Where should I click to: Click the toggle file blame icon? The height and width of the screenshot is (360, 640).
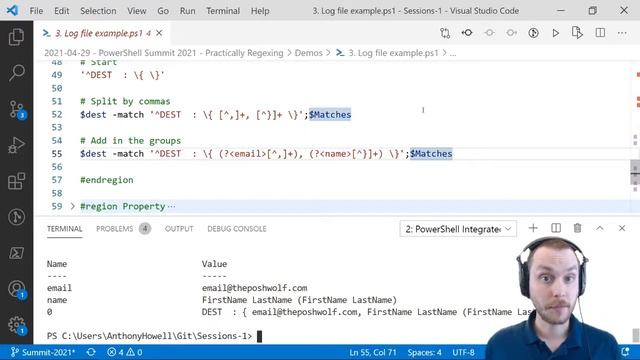(x=533, y=33)
